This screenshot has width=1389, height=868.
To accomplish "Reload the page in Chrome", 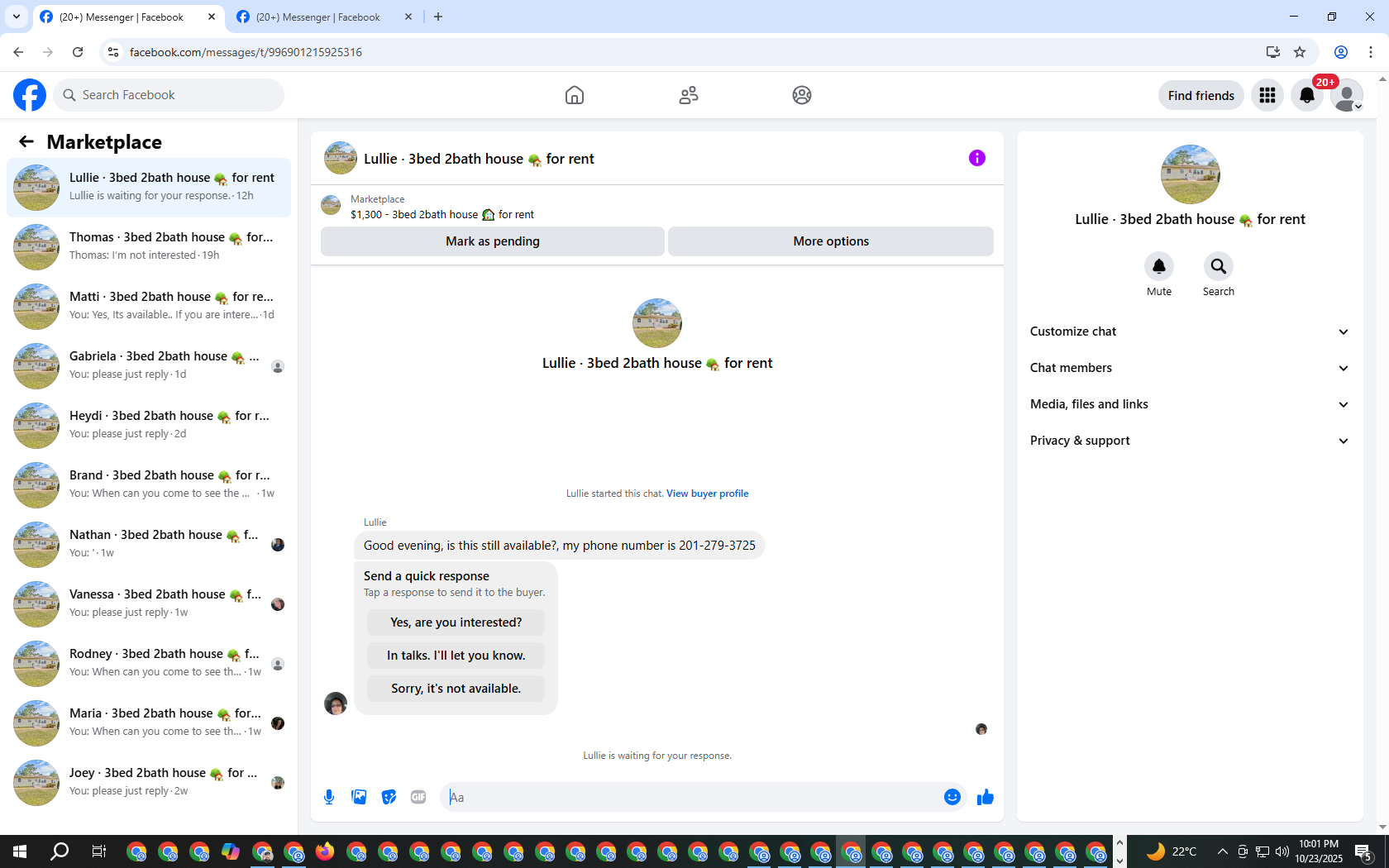I will click(x=78, y=52).
